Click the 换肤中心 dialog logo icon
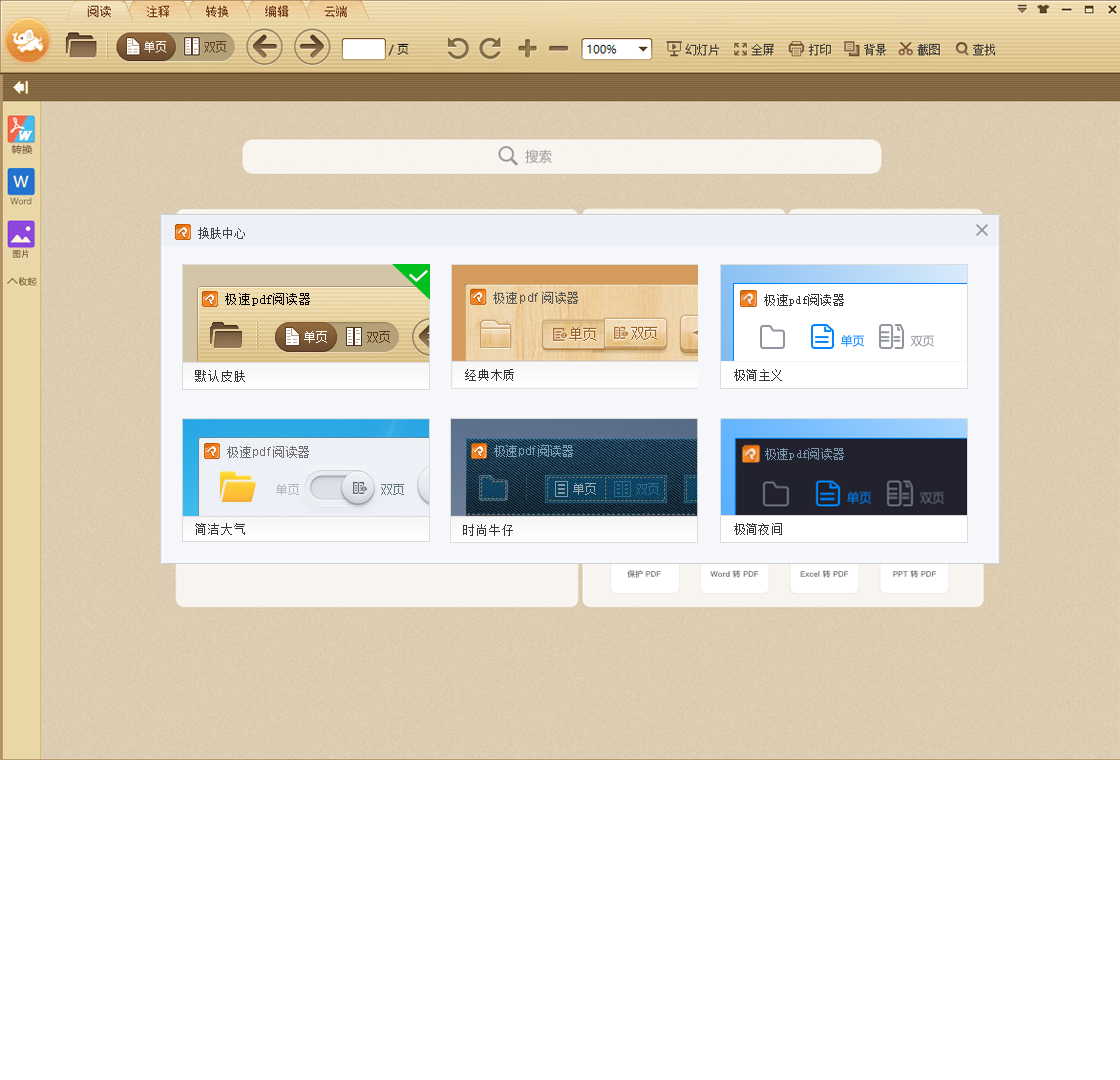The image size is (1120, 1080). 183,232
